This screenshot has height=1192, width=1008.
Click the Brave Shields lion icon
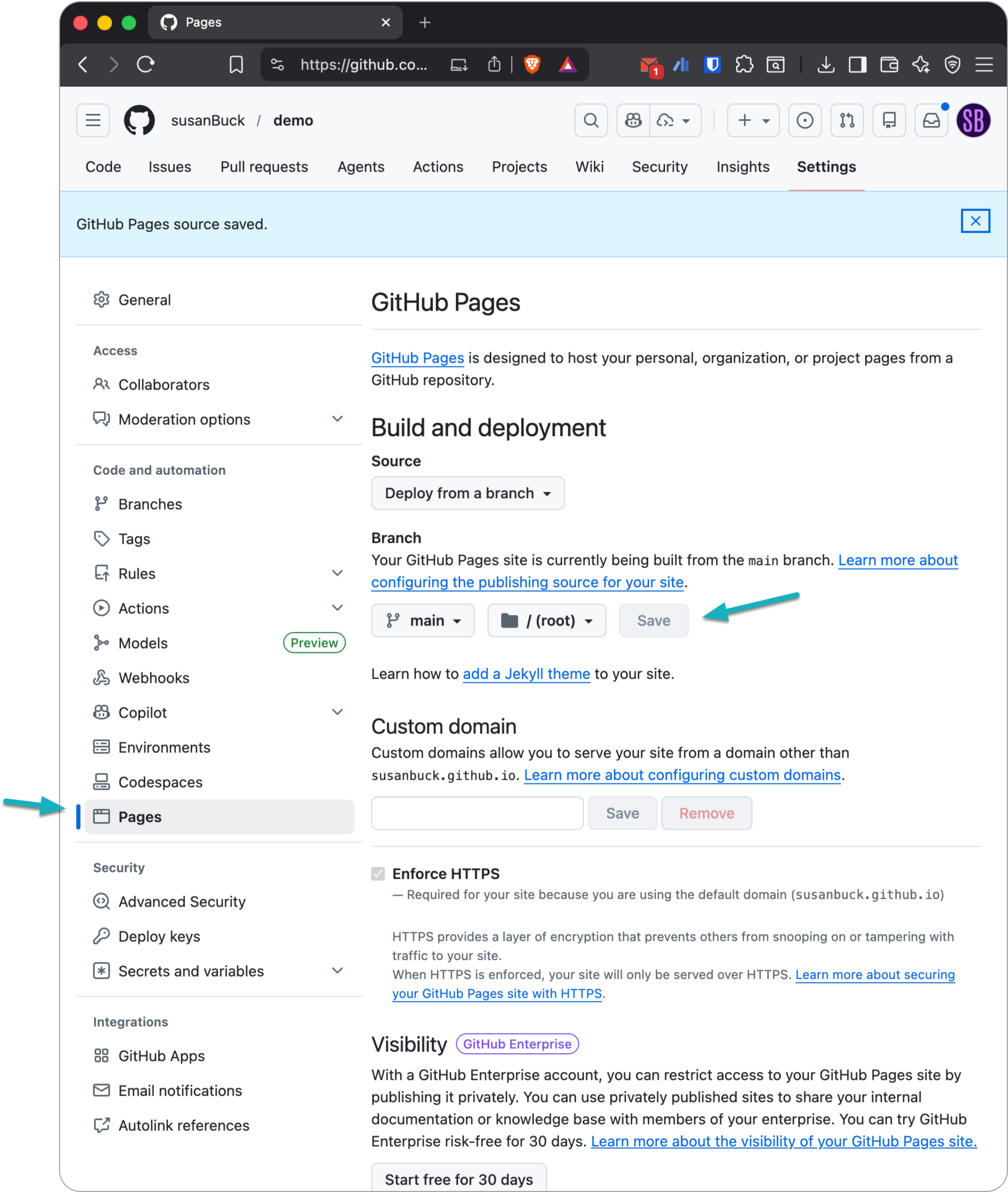(532, 65)
